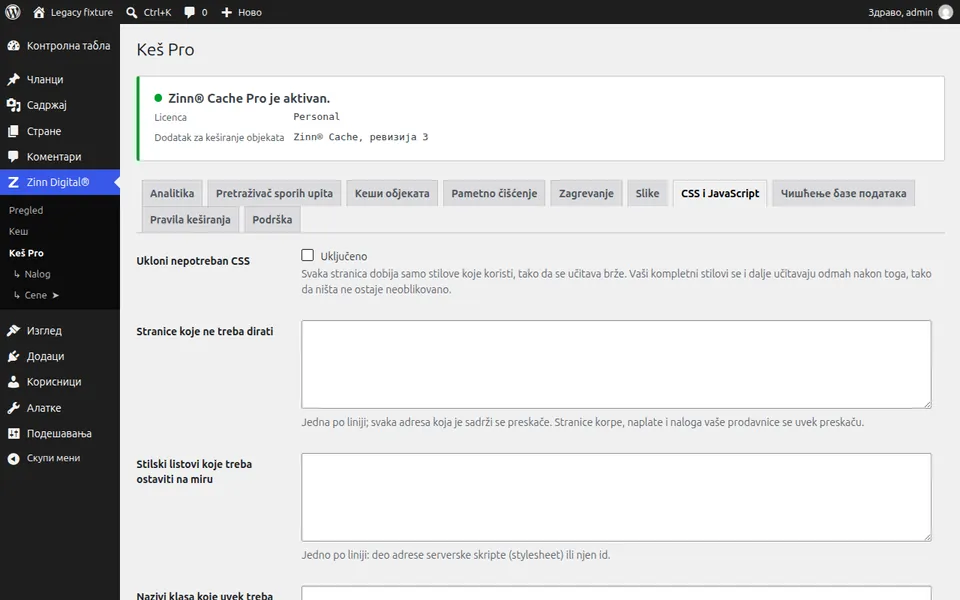The height and width of the screenshot is (600, 960).
Task: Open the Pregled submenu link
Action: [26, 211]
